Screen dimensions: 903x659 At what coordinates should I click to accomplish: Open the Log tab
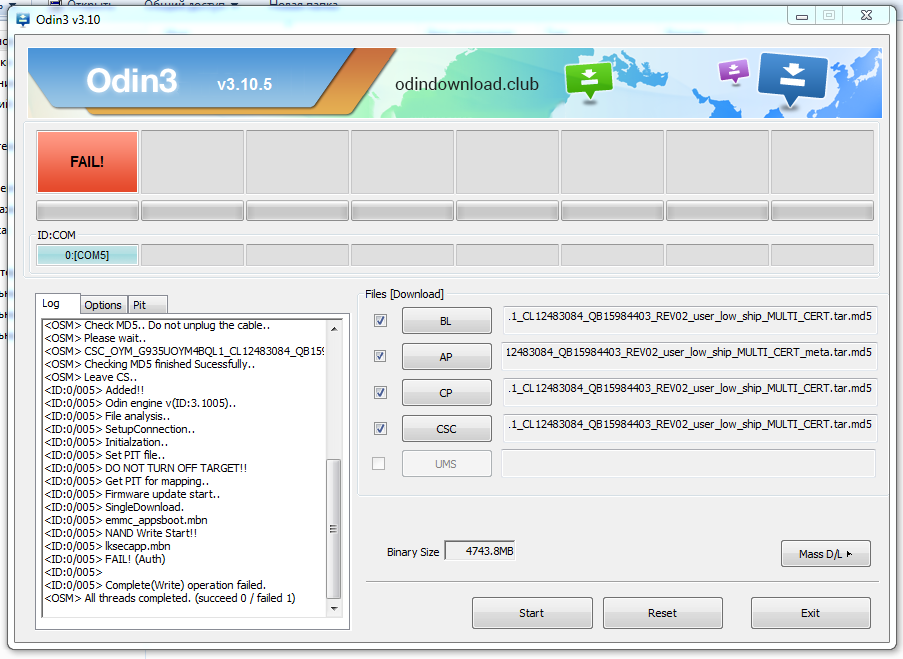pyautogui.click(x=57, y=304)
